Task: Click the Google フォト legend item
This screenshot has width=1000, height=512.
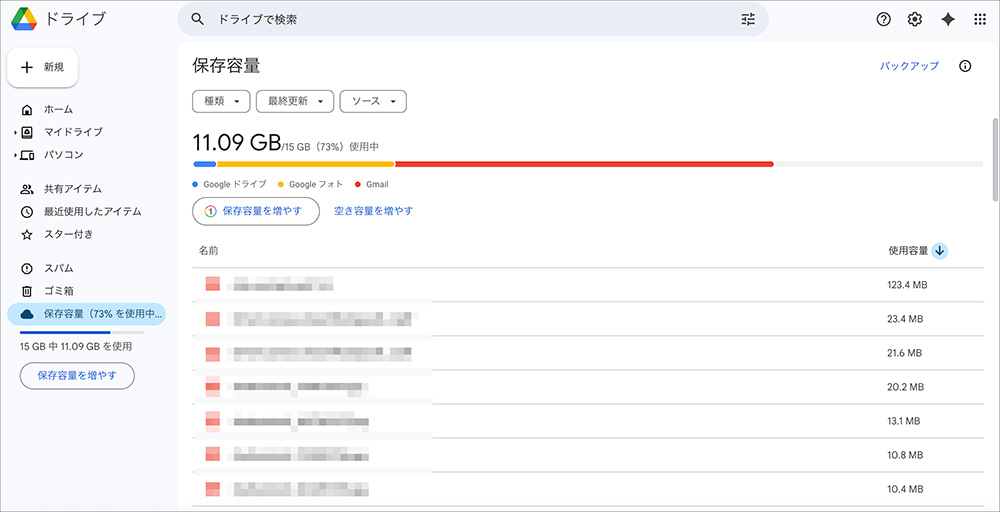Action: [311, 184]
